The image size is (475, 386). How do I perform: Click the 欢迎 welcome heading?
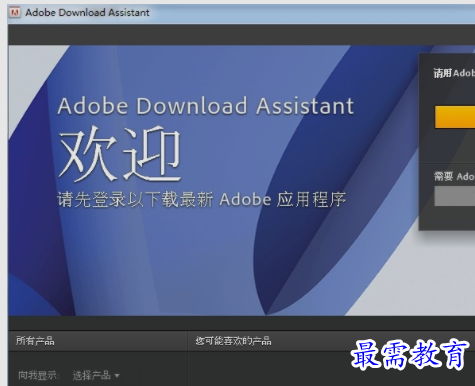(119, 153)
